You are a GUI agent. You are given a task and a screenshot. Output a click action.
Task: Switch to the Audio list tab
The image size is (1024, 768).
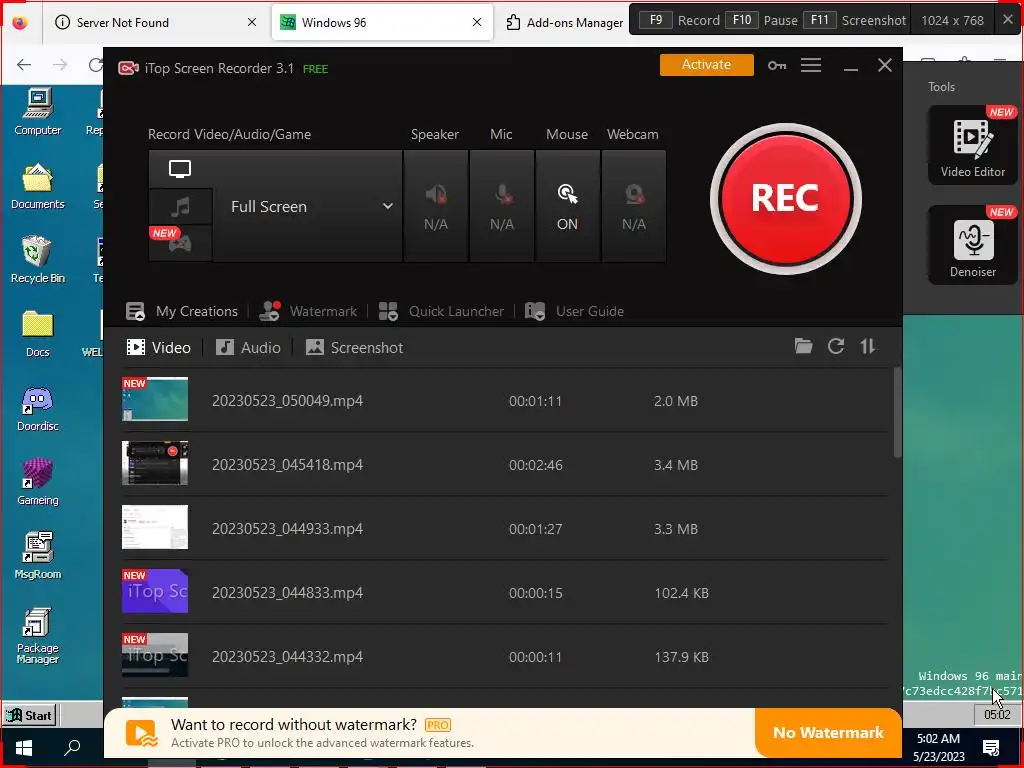(248, 347)
